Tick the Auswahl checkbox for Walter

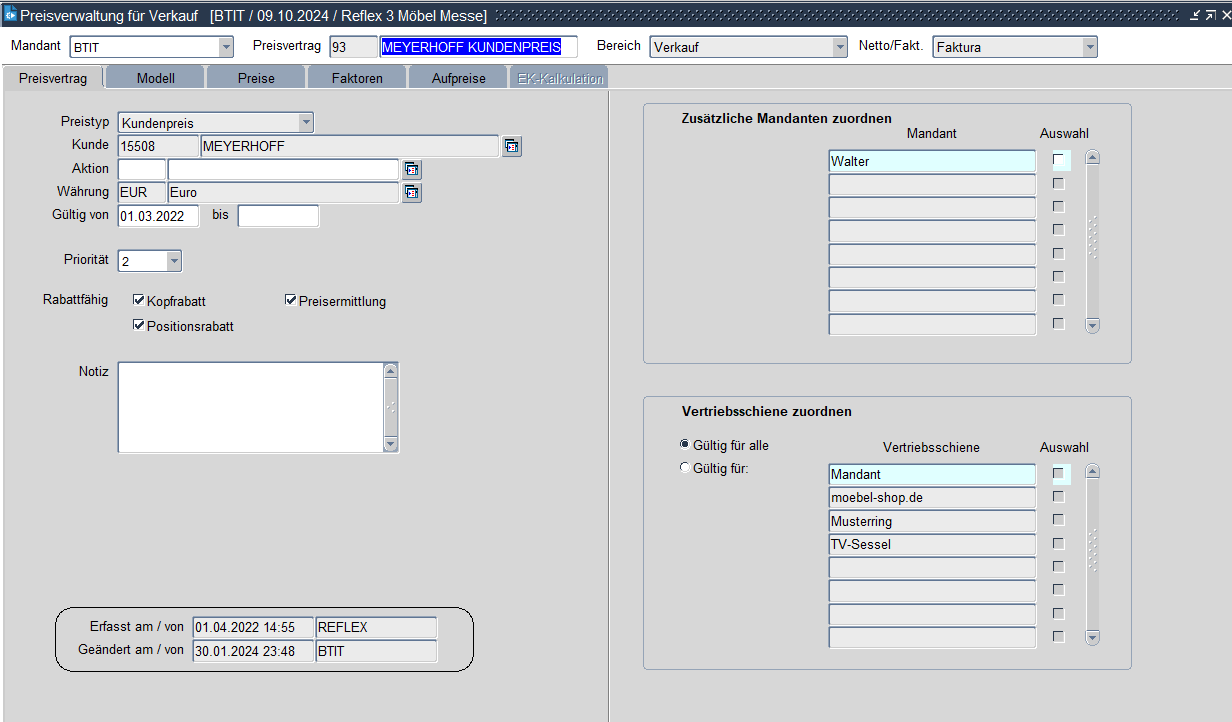(x=1059, y=160)
